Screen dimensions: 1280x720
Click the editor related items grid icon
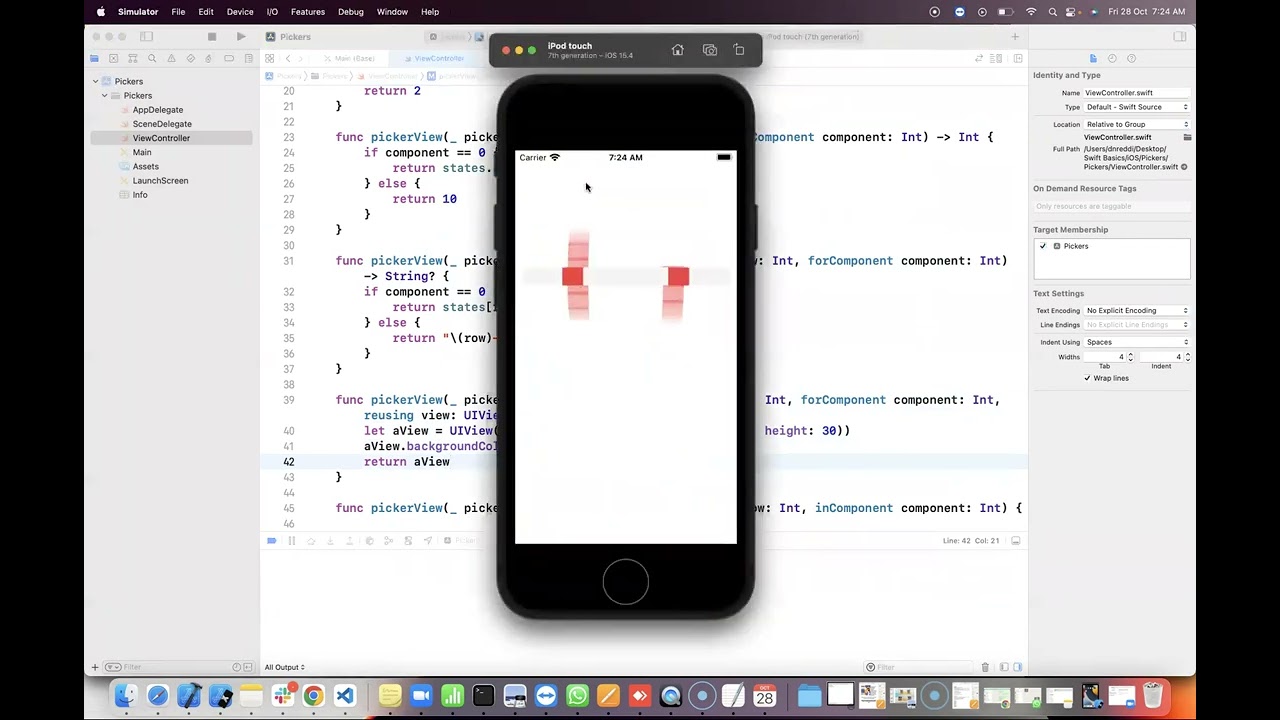[x=272, y=59]
